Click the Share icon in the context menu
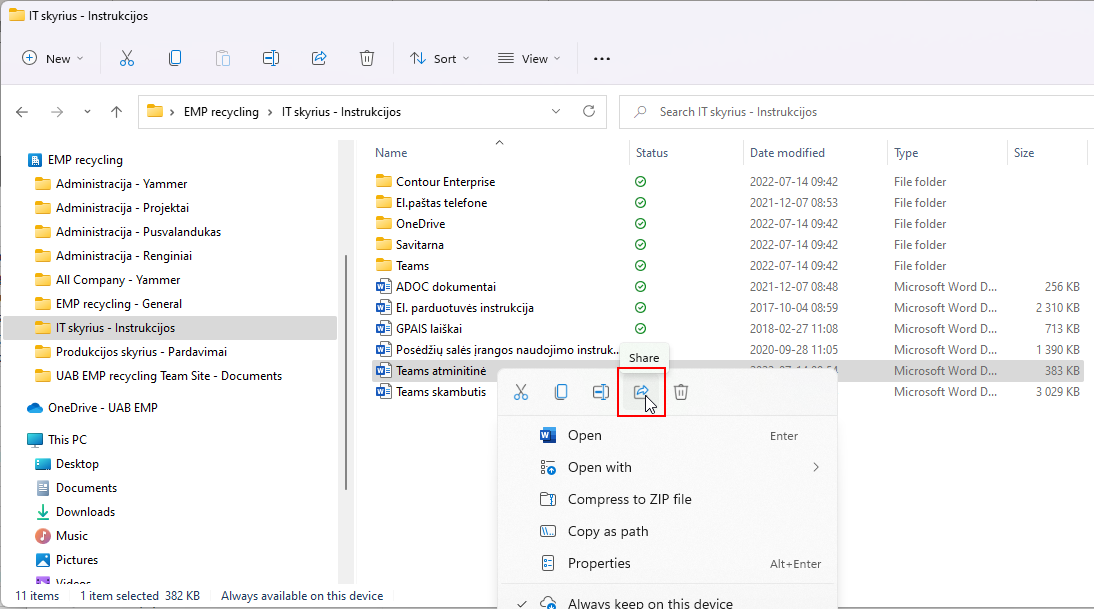This screenshot has width=1094, height=609. pos(641,392)
